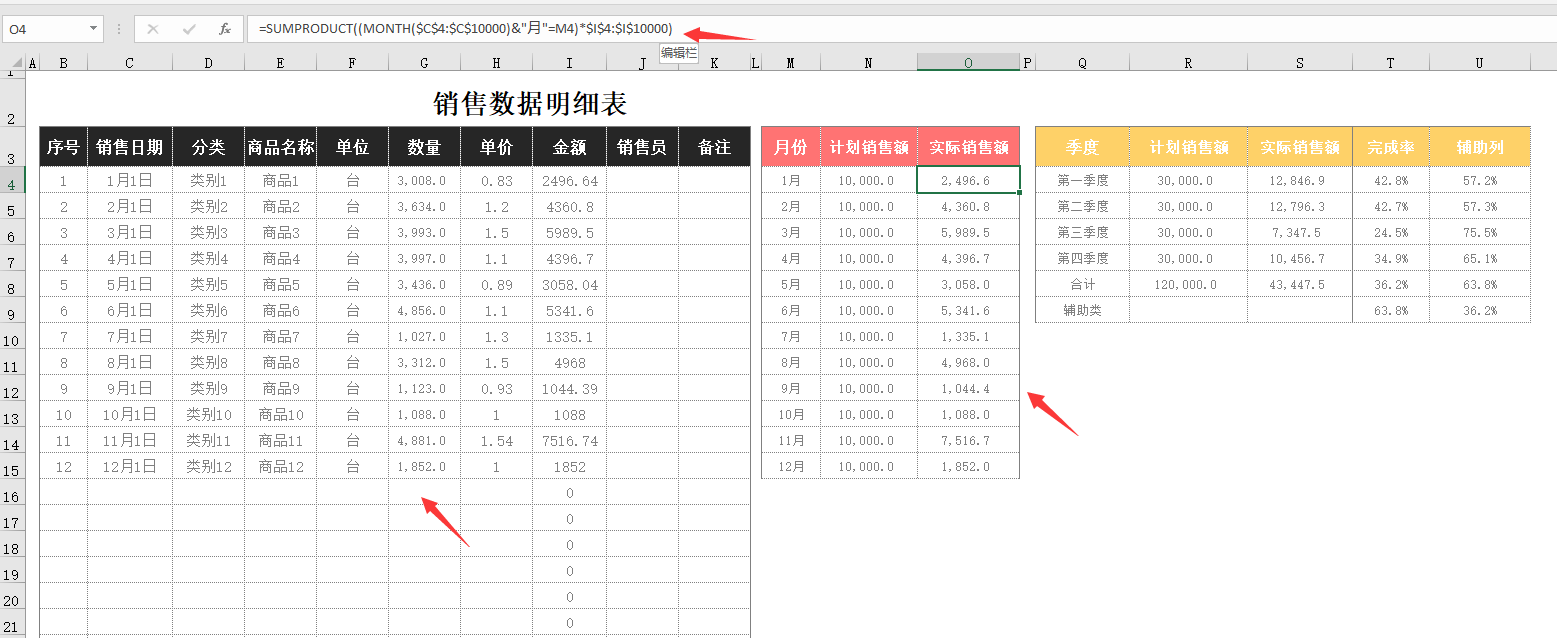This screenshot has width=1557, height=638.
Task: Click total actual sales 43,447.5
Action: click(1300, 284)
